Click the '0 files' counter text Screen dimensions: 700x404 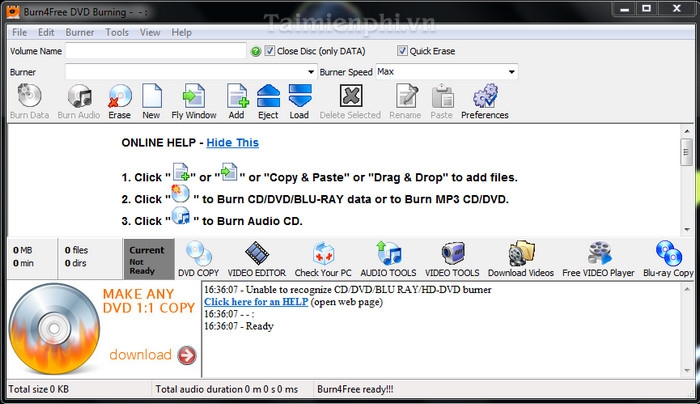76,250
